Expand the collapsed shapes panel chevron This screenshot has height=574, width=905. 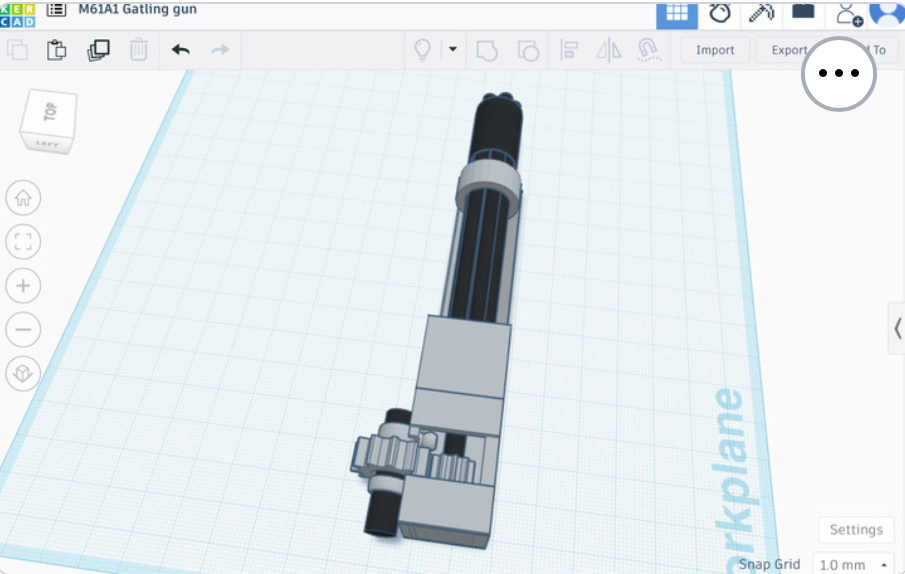[x=897, y=329]
